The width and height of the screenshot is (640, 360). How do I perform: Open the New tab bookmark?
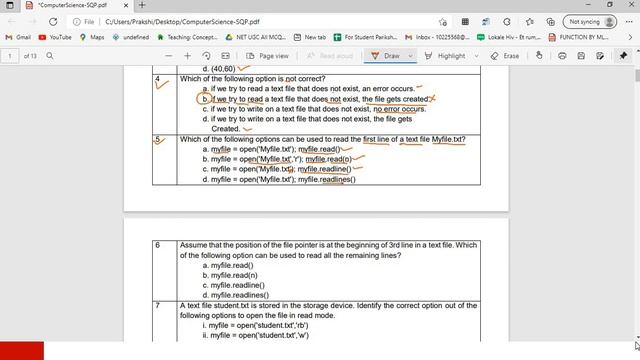tap(310, 37)
